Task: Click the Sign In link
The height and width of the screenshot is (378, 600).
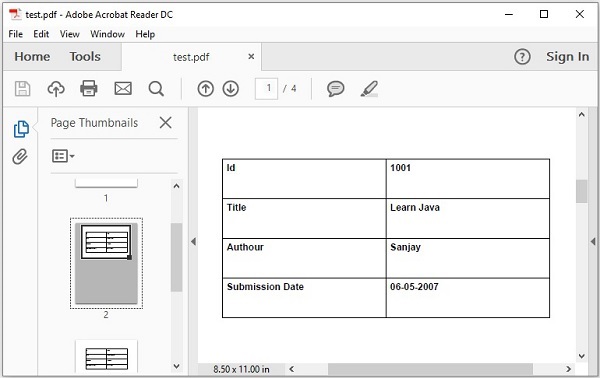Action: tap(567, 57)
